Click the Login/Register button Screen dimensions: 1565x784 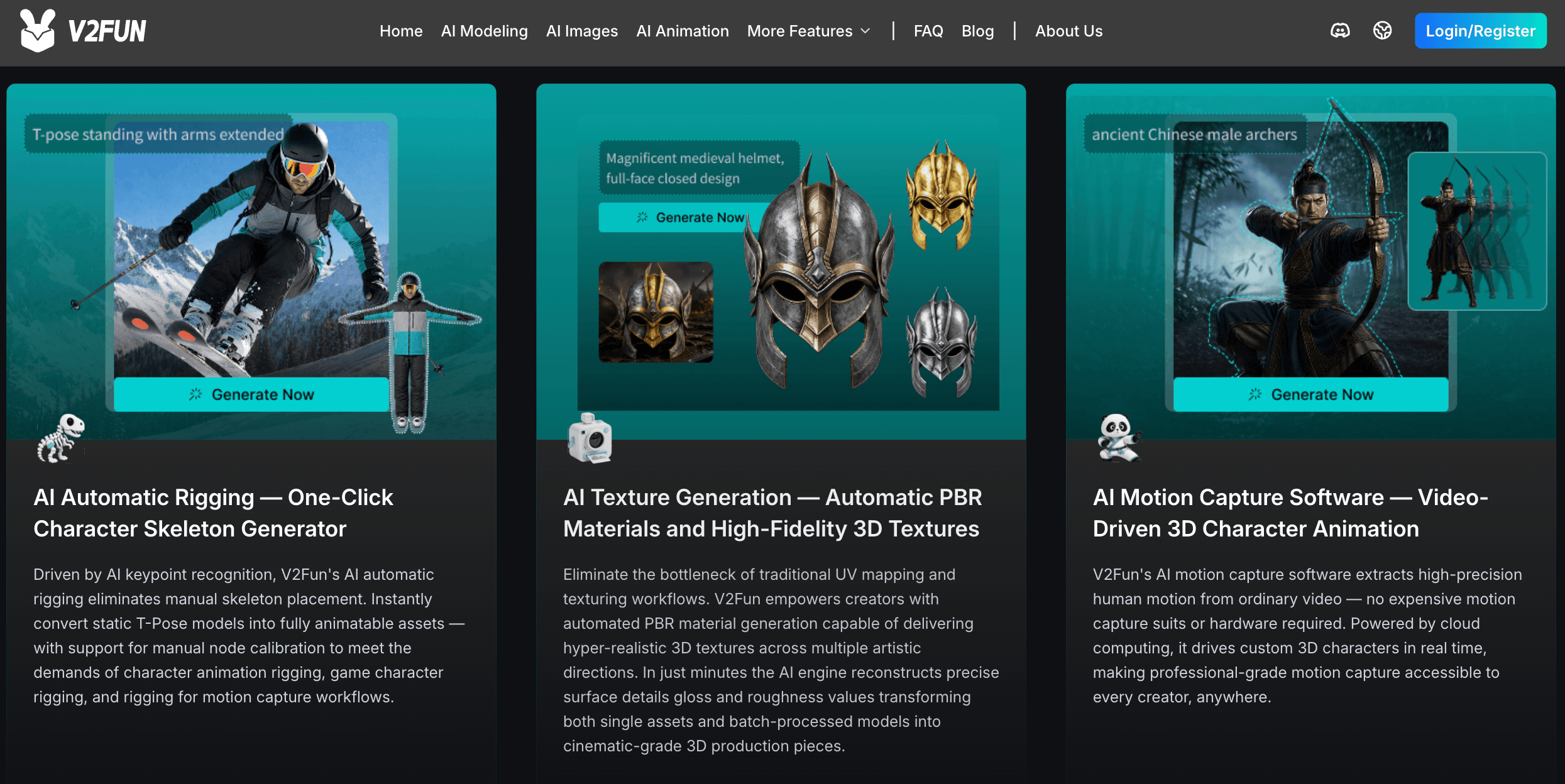coord(1480,31)
